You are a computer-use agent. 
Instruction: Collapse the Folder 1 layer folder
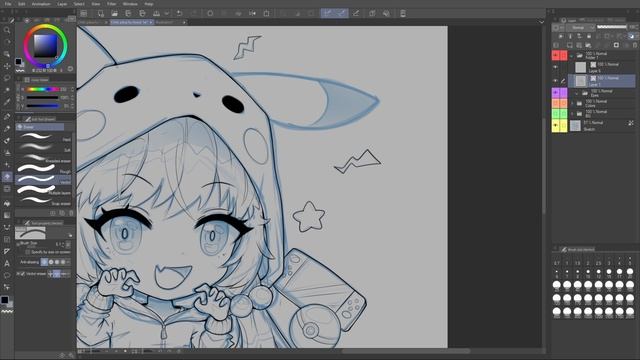[572, 56]
